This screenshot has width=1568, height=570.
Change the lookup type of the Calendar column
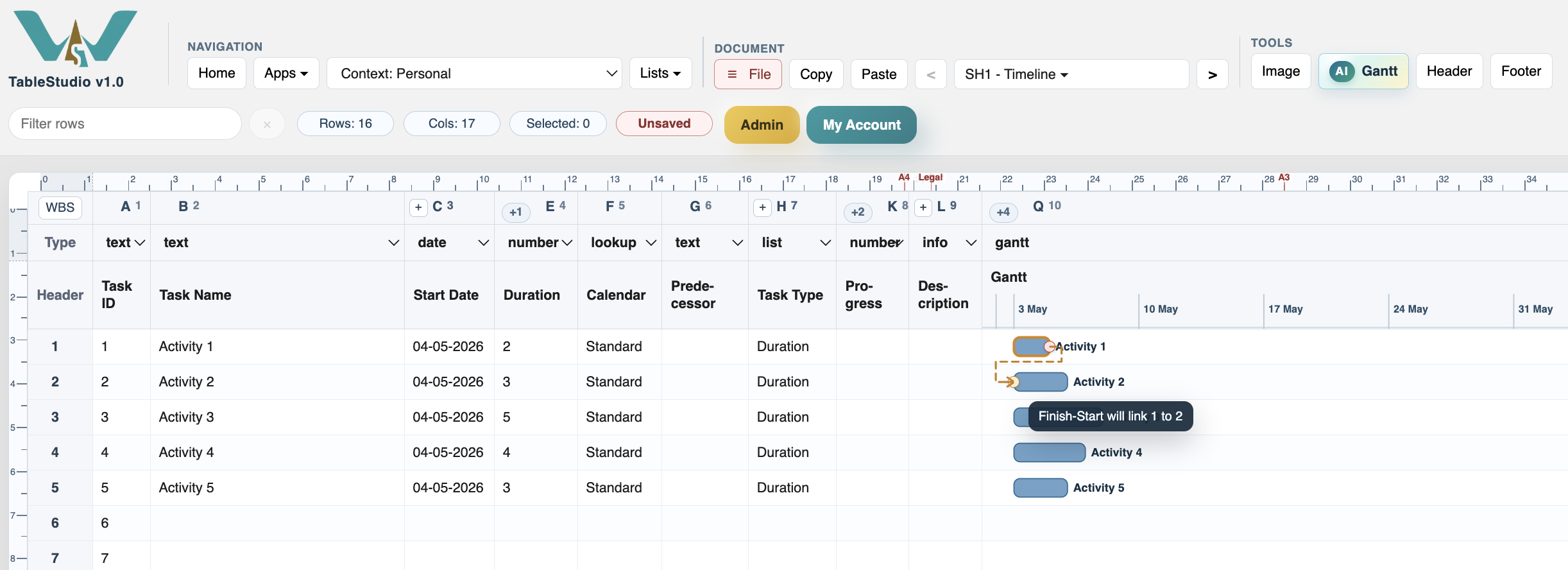pos(623,243)
